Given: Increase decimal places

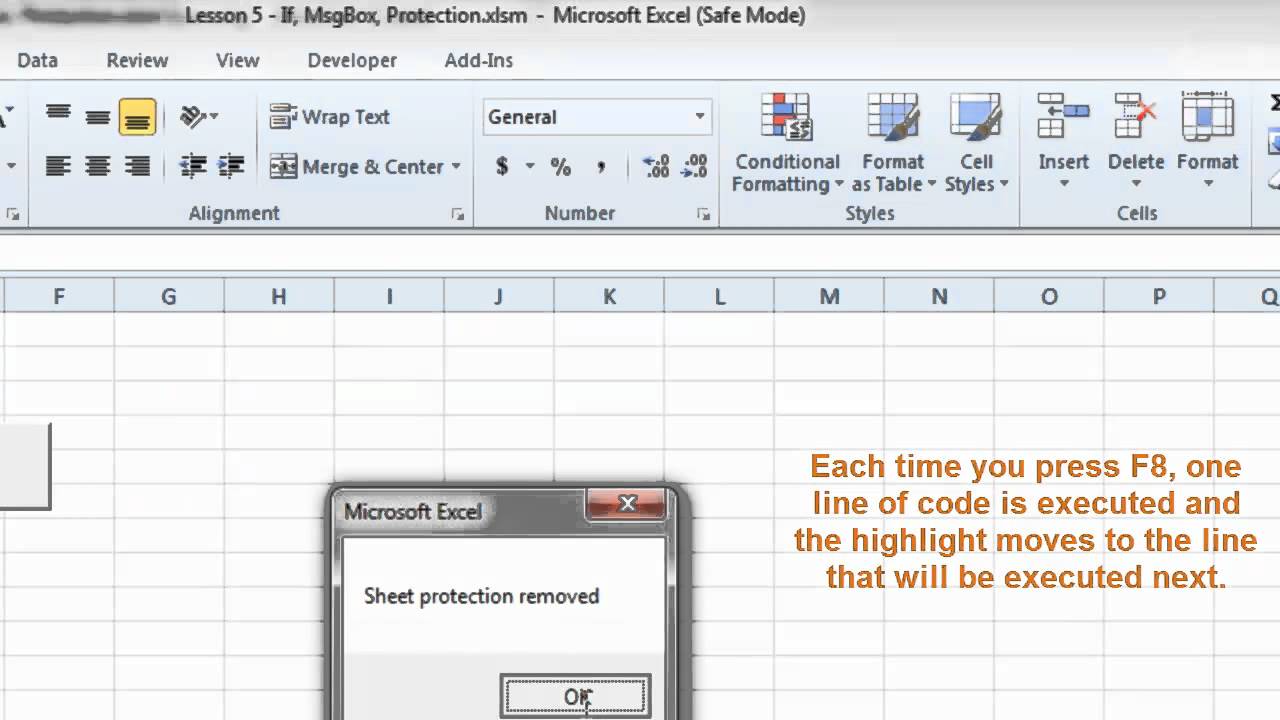Looking at the screenshot, I should coord(655,166).
